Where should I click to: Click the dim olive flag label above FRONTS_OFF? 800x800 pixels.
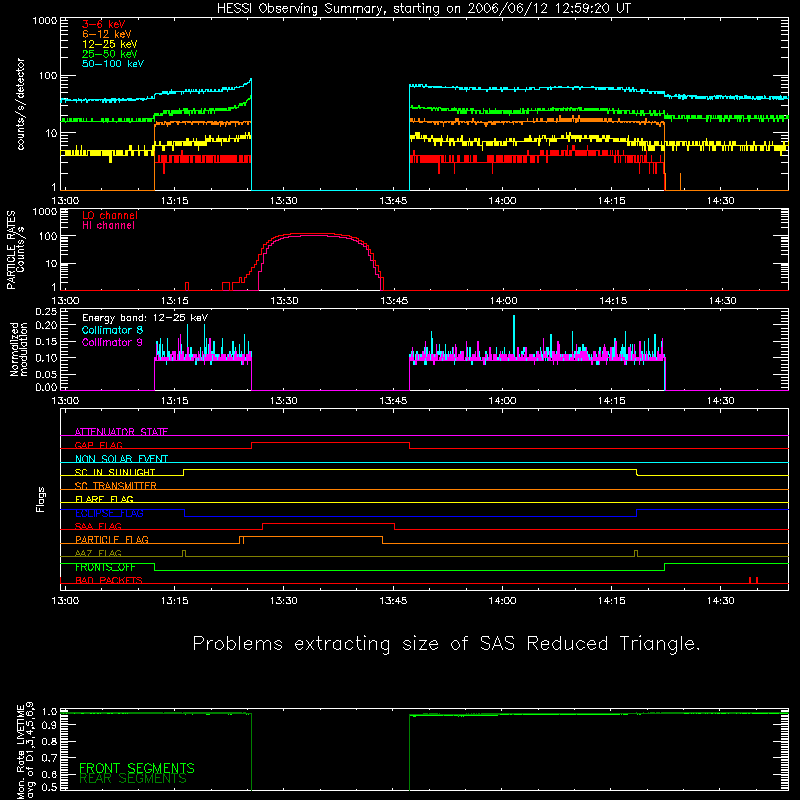click(98, 553)
